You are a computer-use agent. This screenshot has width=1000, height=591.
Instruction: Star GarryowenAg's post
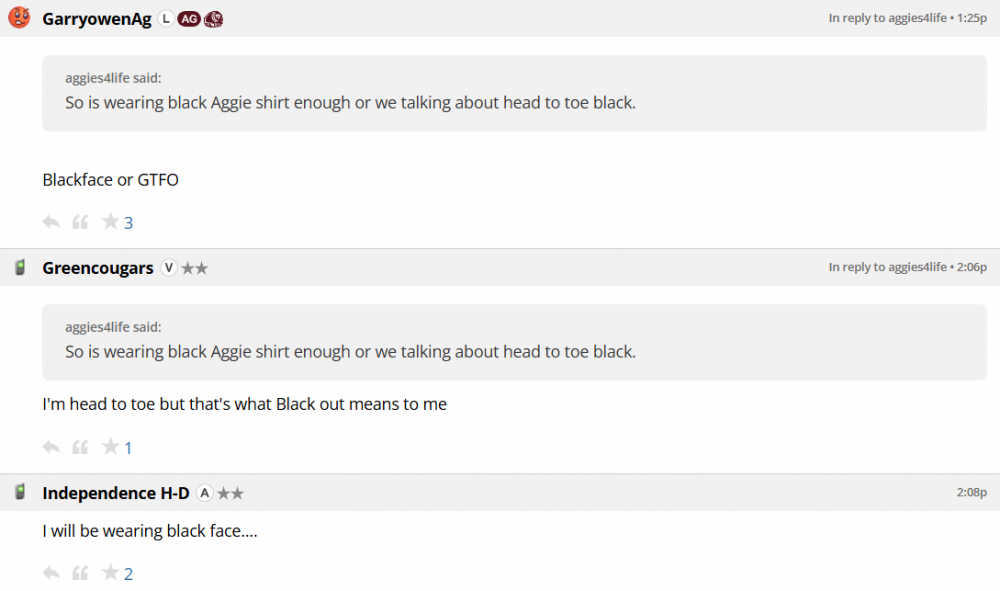point(110,222)
